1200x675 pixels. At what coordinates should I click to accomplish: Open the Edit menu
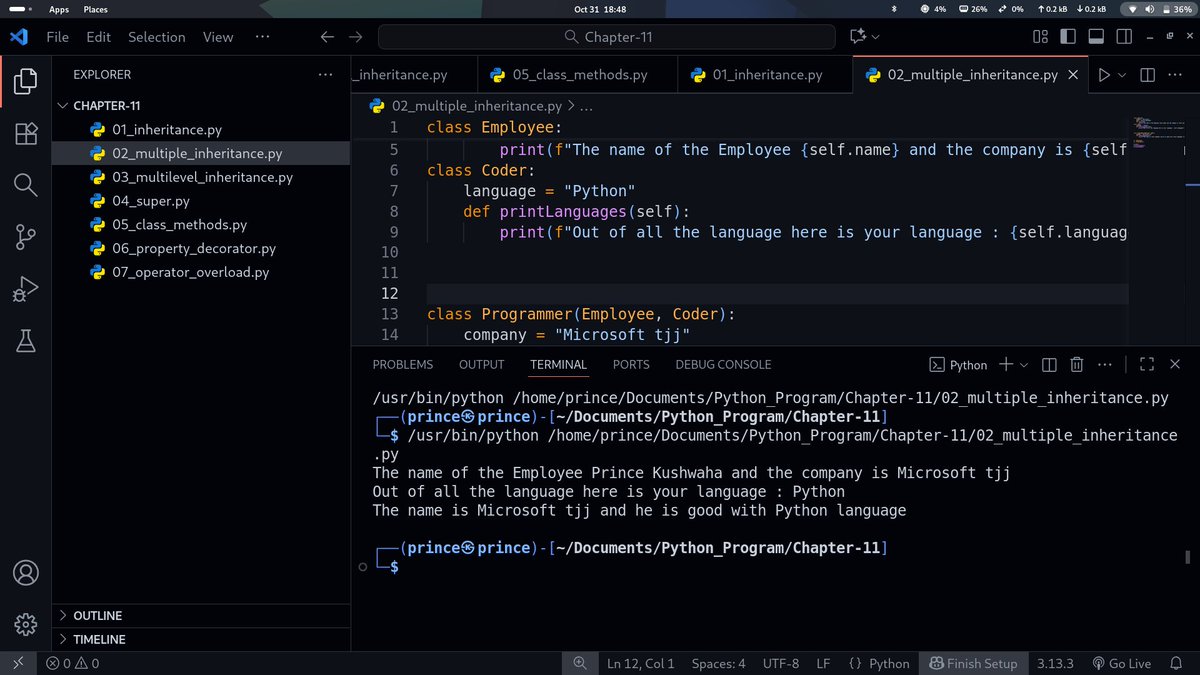tap(98, 37)
